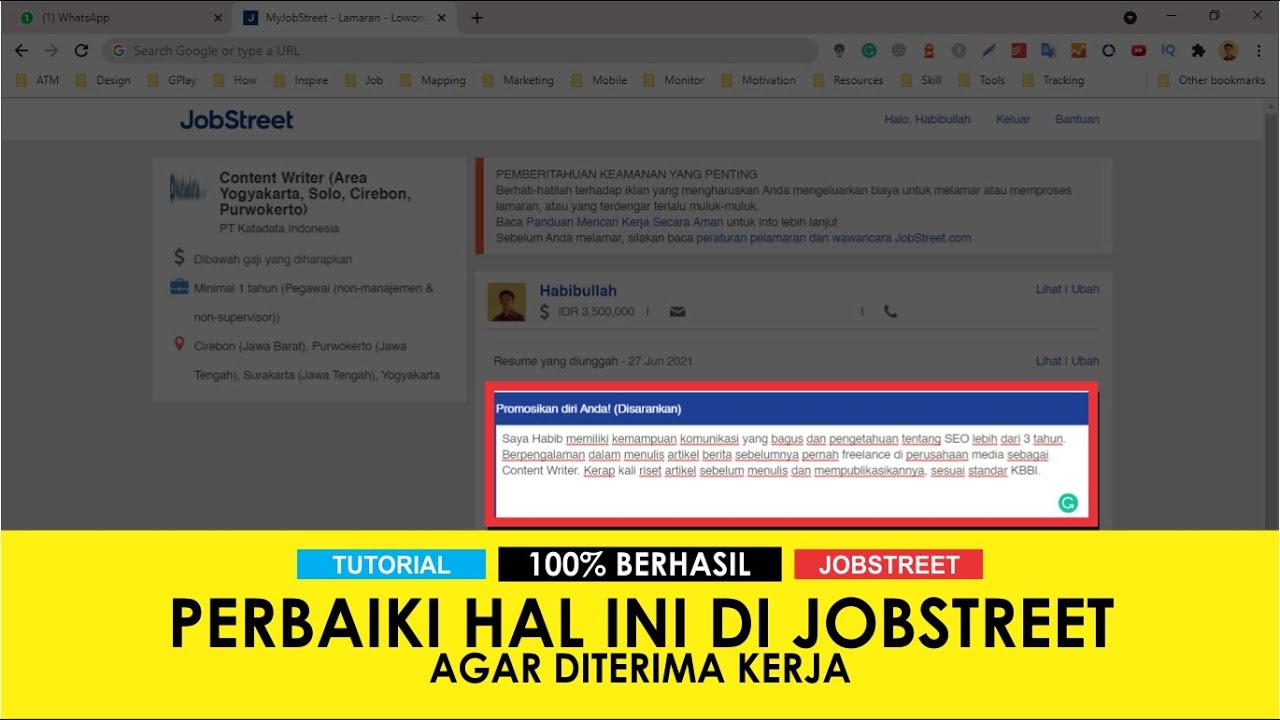Click Habibullah's profile photo thumbnail
This screenshot has height=720, width=1280.
click(x=507, y=302)
